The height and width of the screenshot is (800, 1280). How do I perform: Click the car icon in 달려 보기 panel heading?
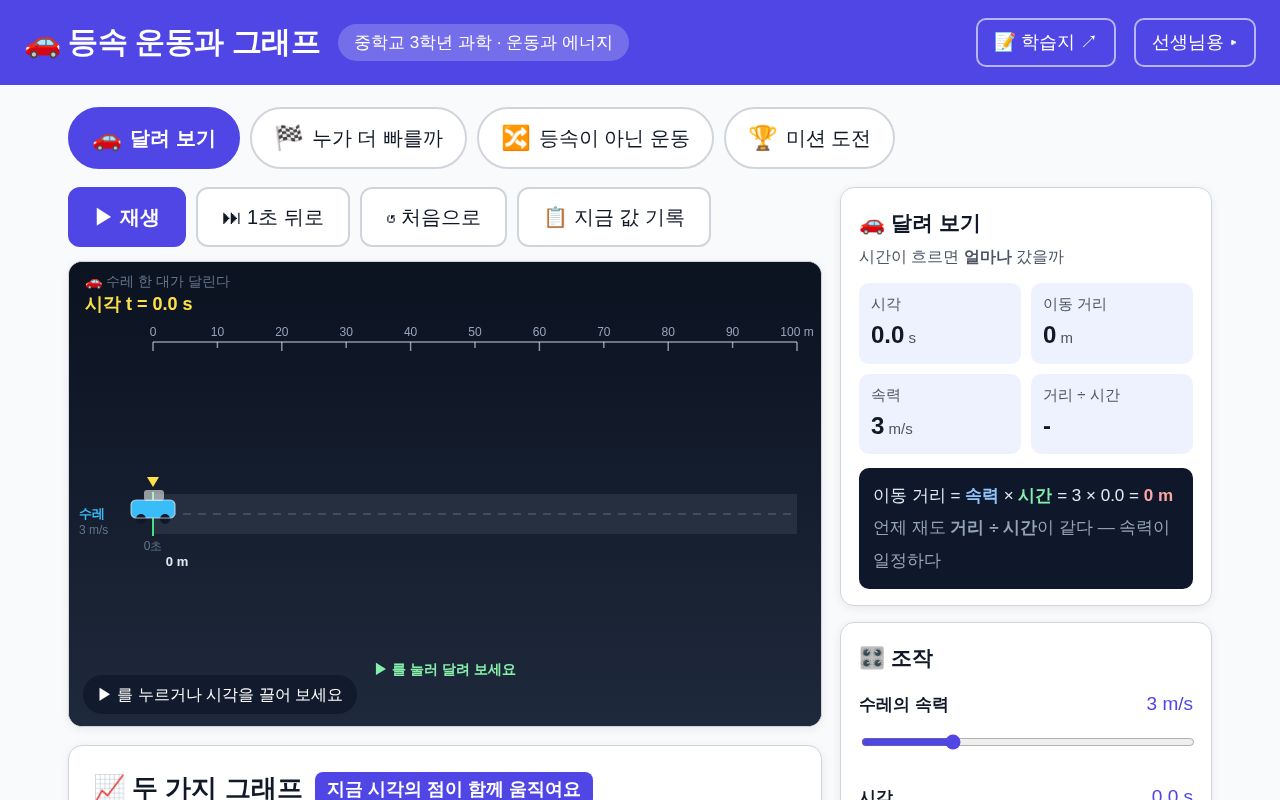872,223
